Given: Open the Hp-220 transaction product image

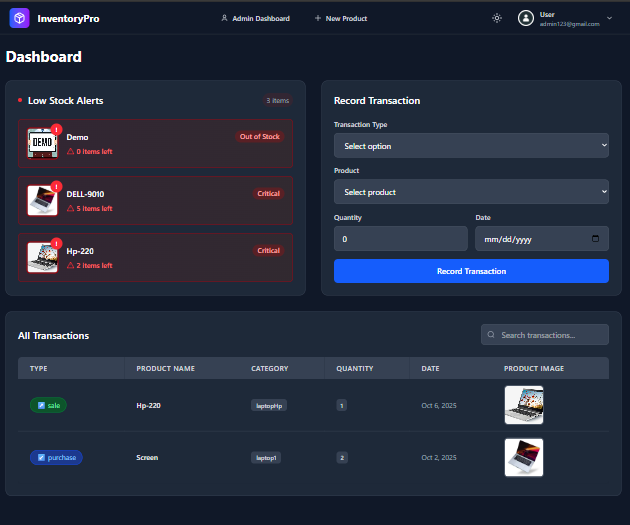Looking at the screenshot, I should coord(524,405).
